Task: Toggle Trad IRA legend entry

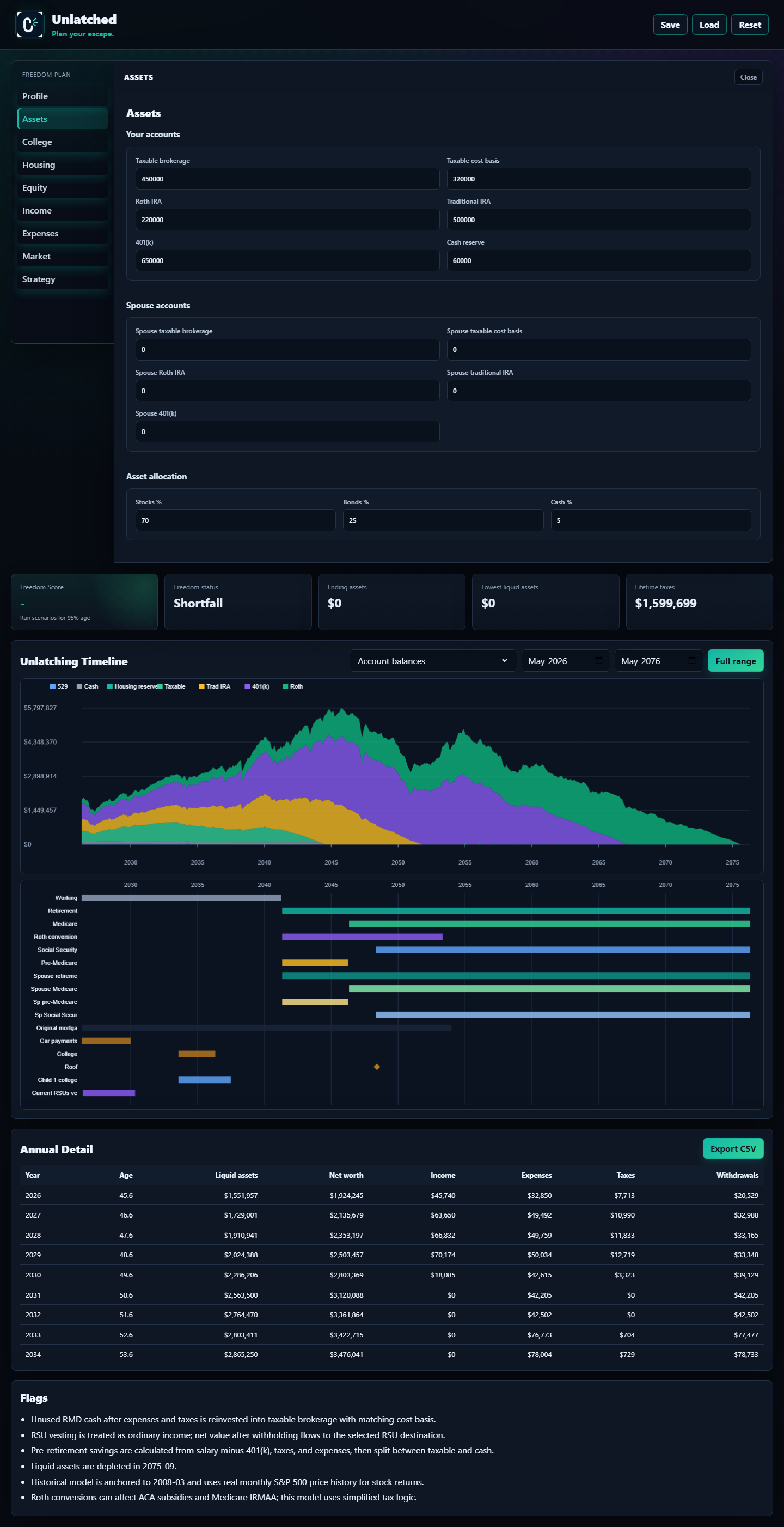Action: [x=215, y=686]
